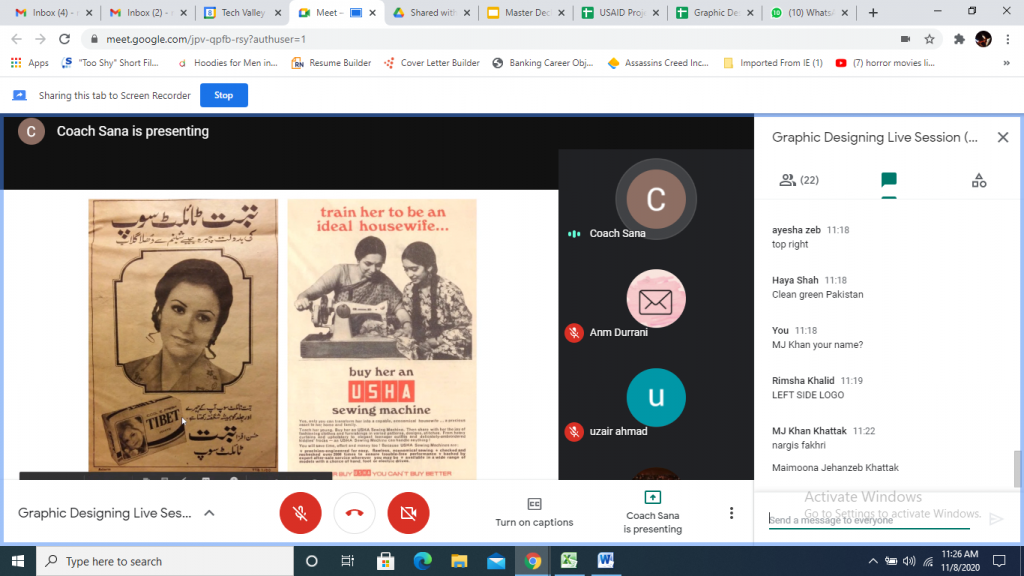Turn the camera on with the red video button
The width and height of the screenshot is (1024, 576).
click(408, 513)
